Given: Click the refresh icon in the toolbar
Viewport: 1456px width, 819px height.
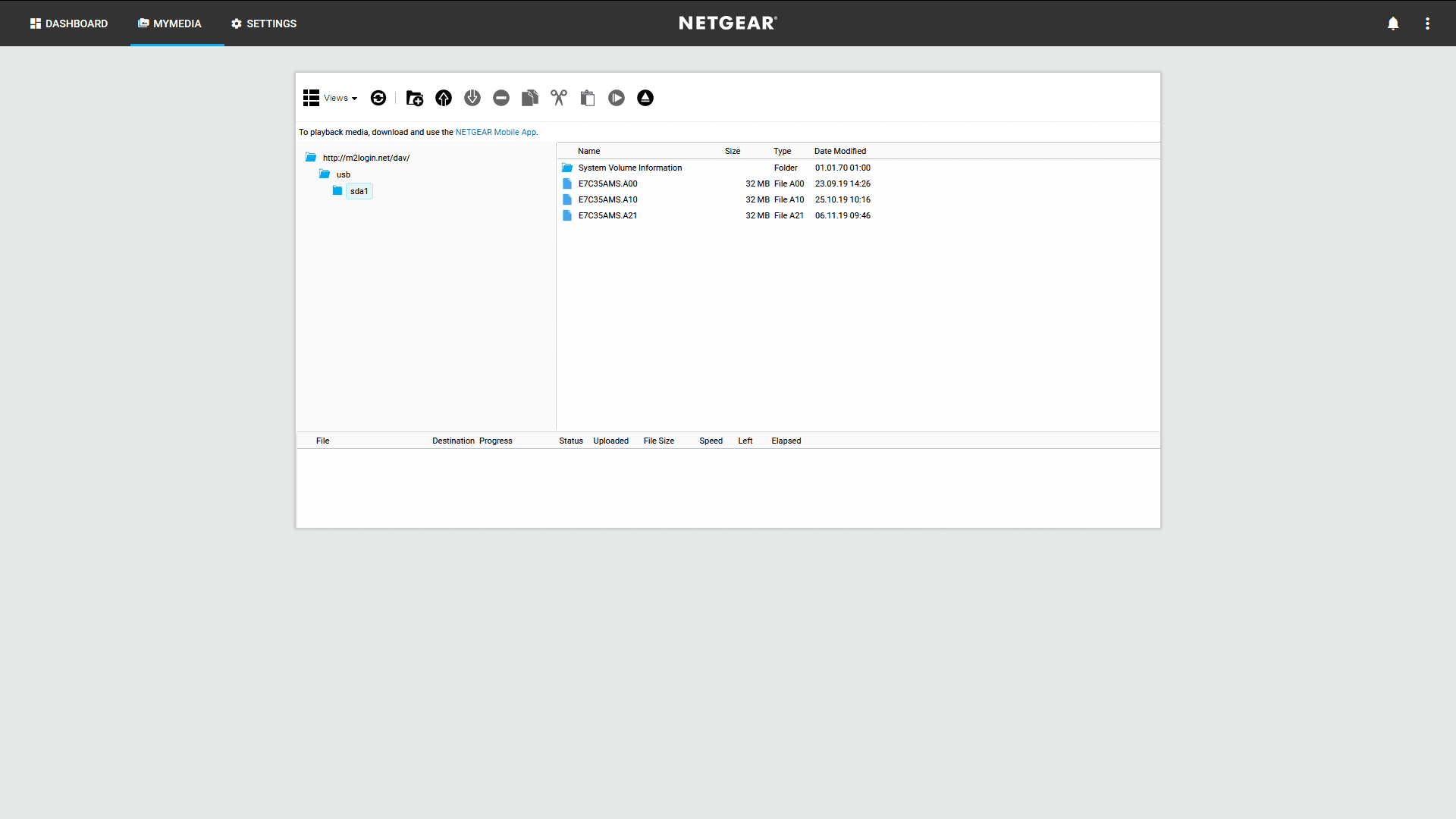Looking at the screenshot, I should [x=378, y=98].
